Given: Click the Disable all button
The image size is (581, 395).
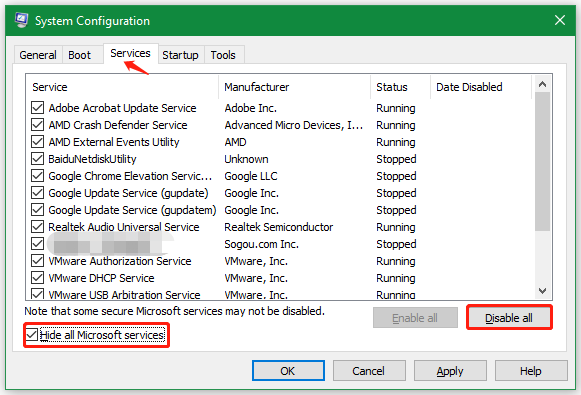Looking at the screenshot, I should point(509,318).
